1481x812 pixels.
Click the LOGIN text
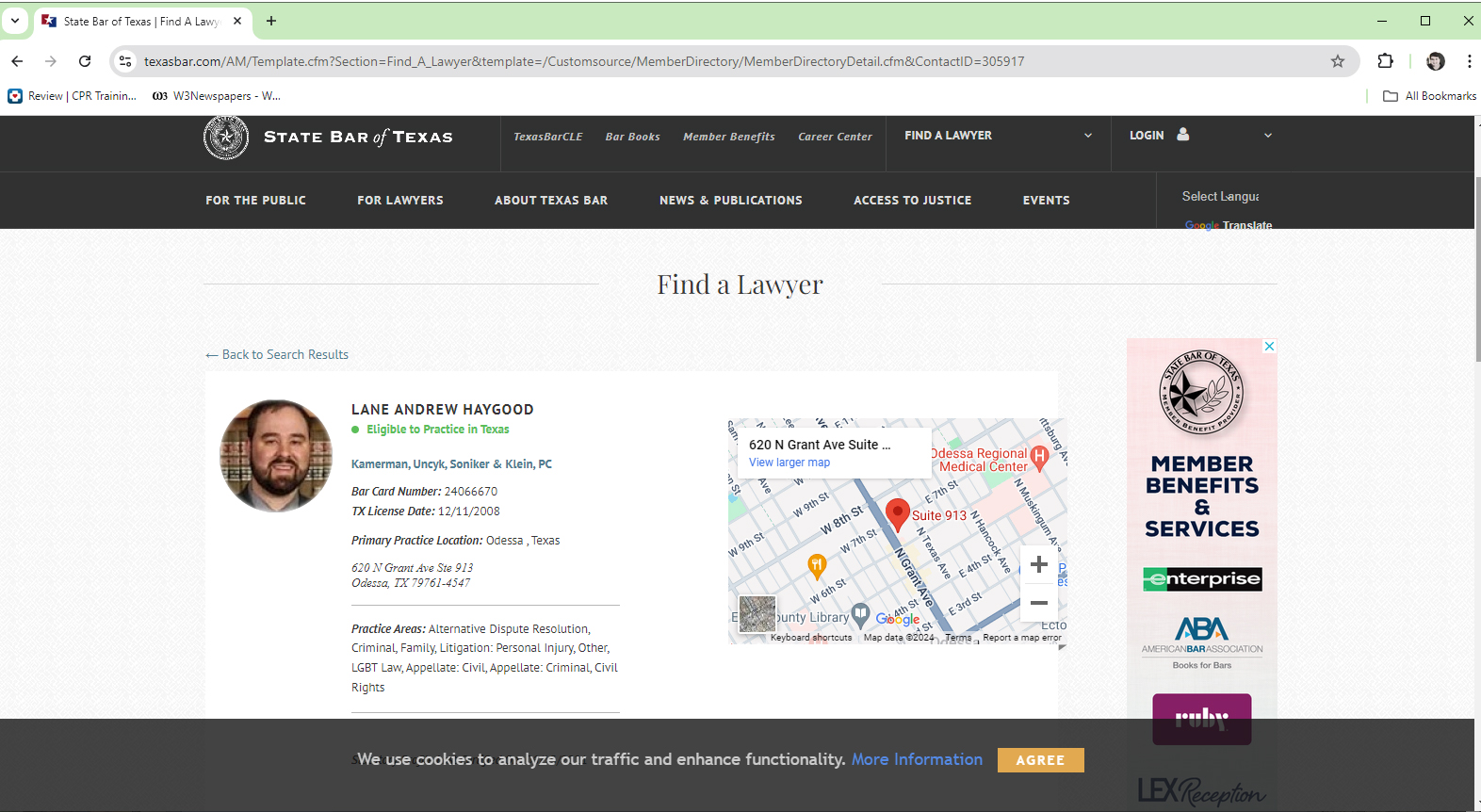pos(1147,136)
